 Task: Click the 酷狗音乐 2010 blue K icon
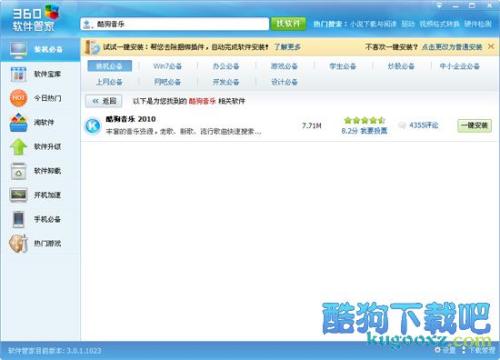pos(93,126)
